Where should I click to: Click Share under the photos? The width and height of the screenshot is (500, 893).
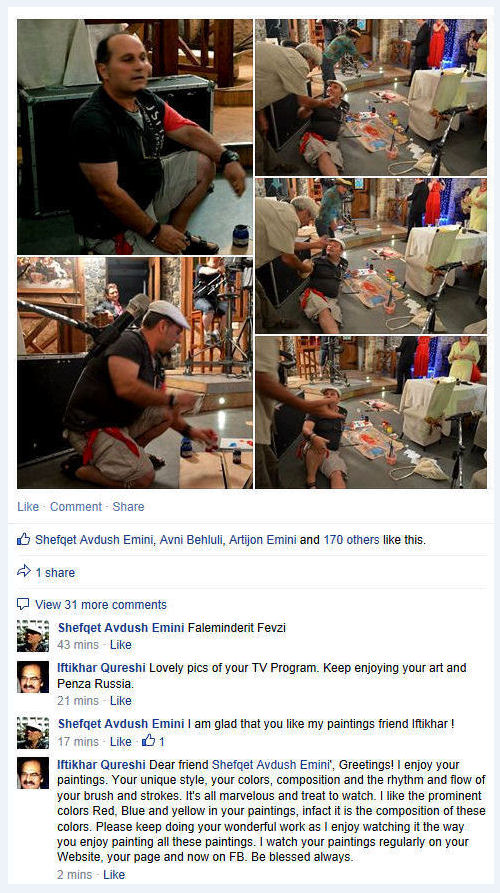click(x=128, y=506)
